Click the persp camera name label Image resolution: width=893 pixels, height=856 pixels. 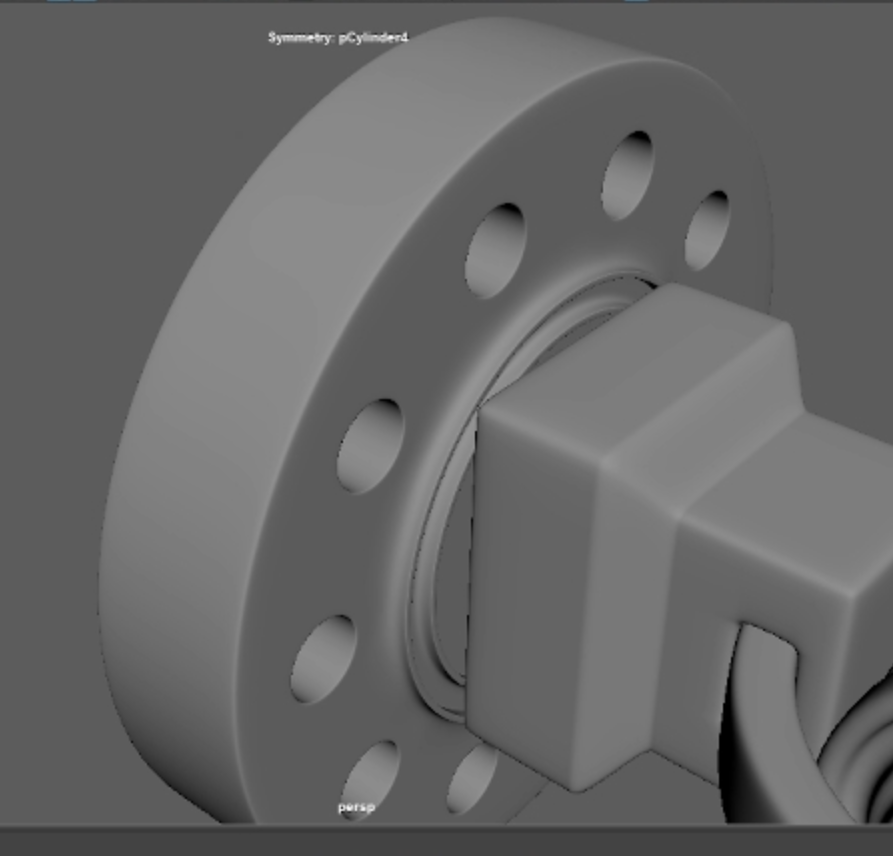click(355, 807)
